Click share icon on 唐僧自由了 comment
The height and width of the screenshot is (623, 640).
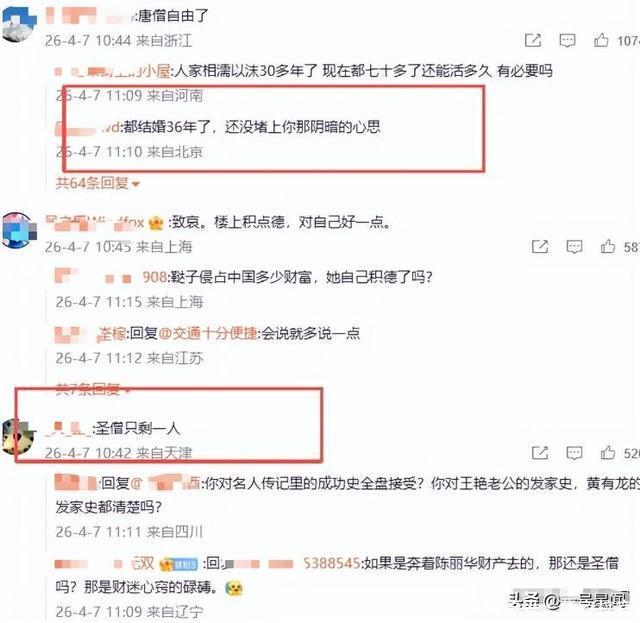pos(533,40)
